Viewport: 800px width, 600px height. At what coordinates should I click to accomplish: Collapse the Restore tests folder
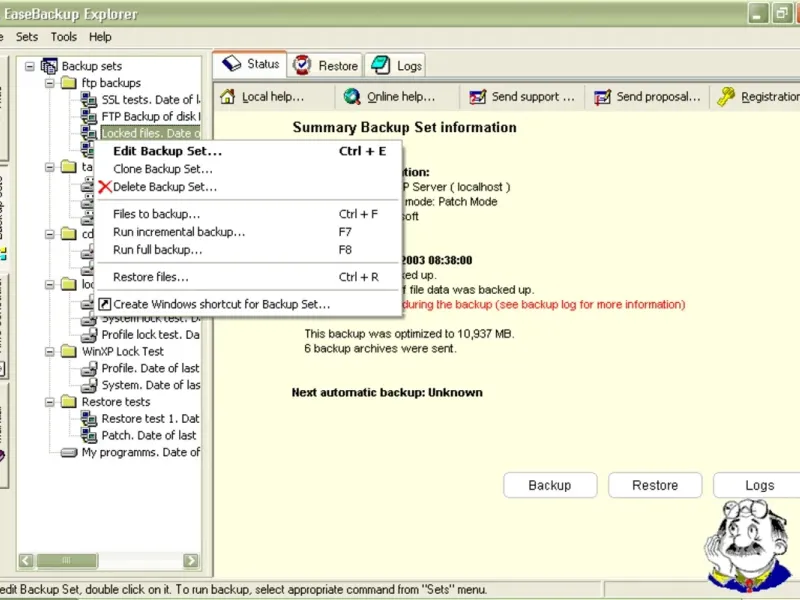tap(49, 402)
